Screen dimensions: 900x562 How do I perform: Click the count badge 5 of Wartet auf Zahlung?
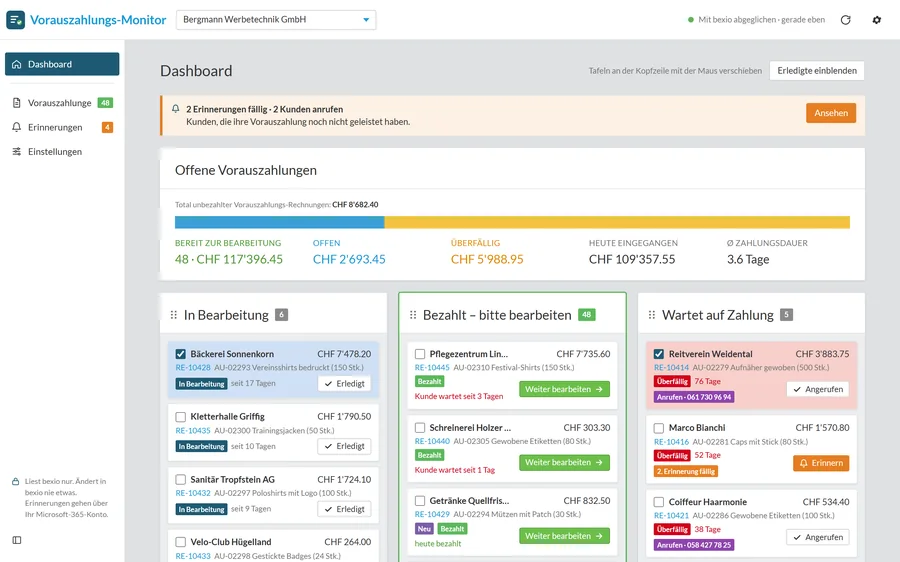786,315
